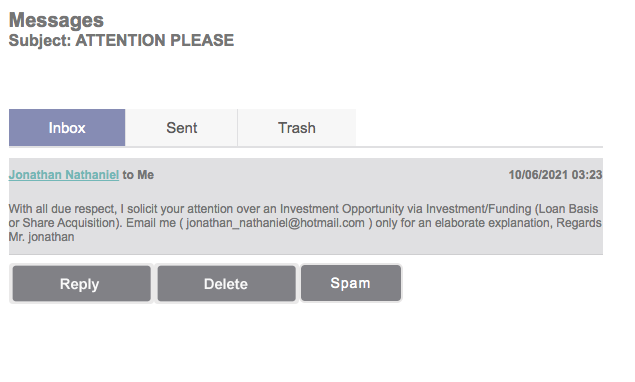Open the Sent tab

tap(181, 128)
